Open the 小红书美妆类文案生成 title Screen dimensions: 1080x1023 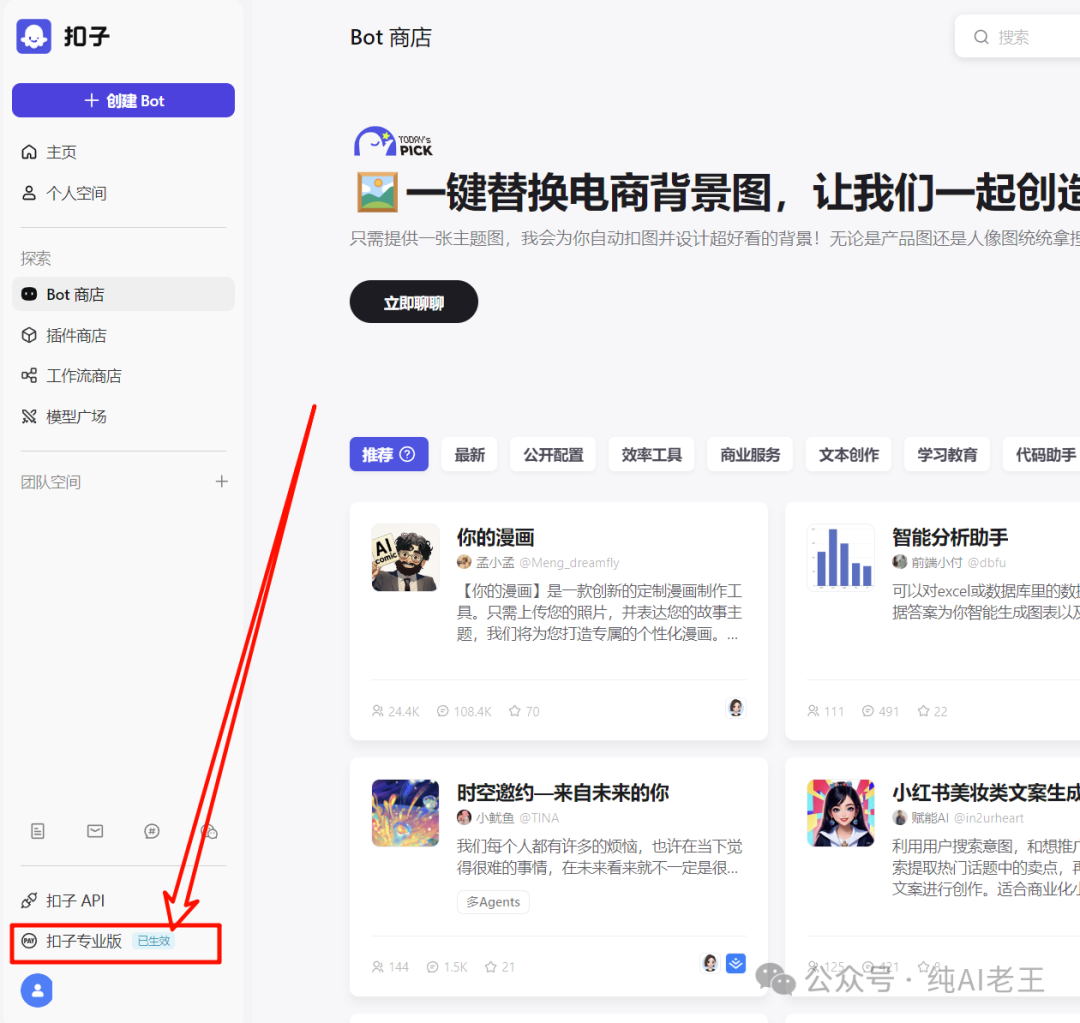point(986,793)
